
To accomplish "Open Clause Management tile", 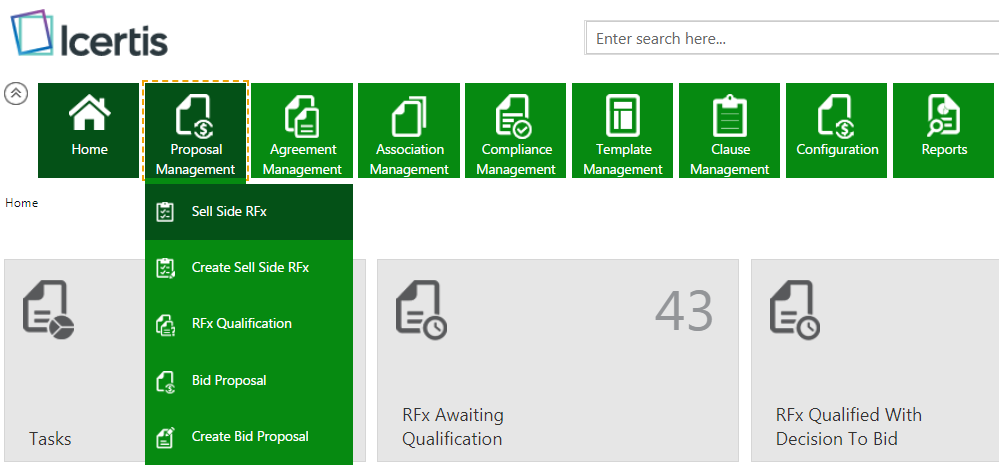I will [x=730, y=130].
